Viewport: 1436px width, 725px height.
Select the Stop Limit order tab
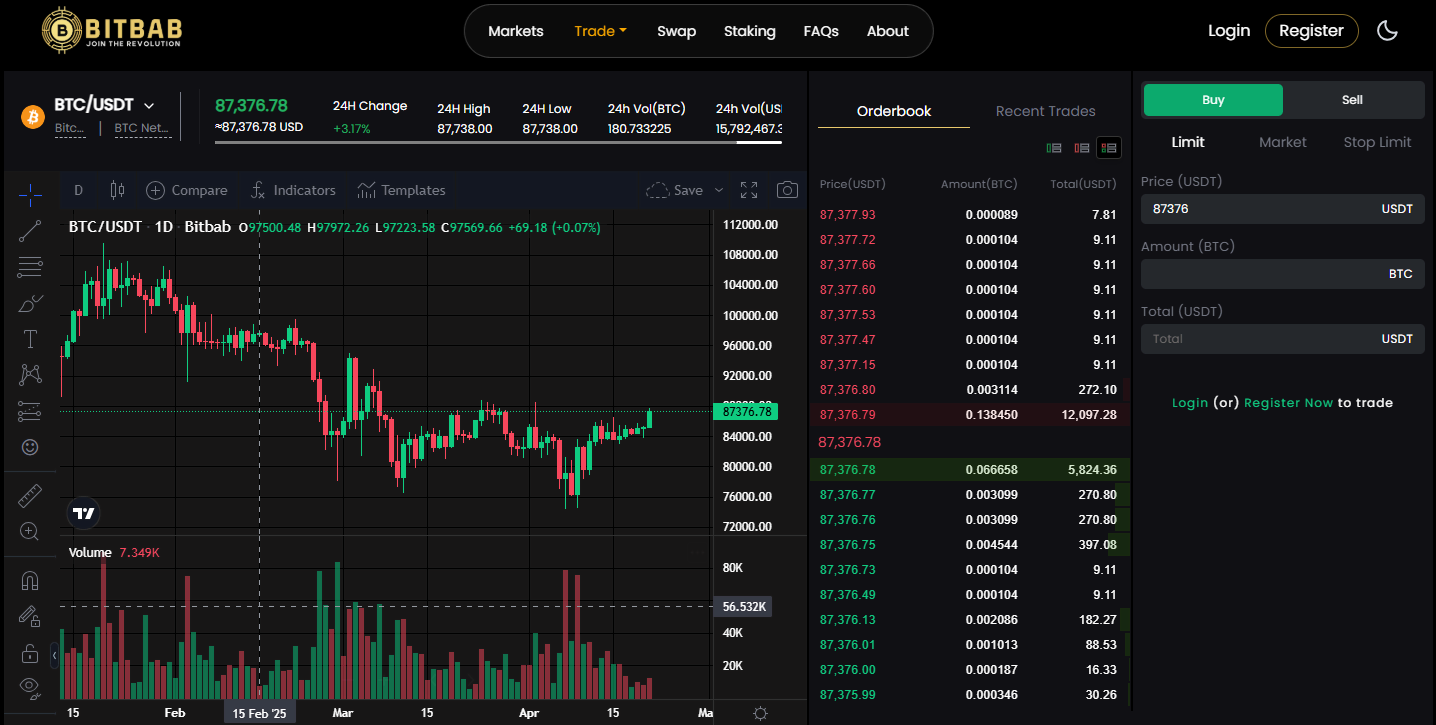(1377, 142)
